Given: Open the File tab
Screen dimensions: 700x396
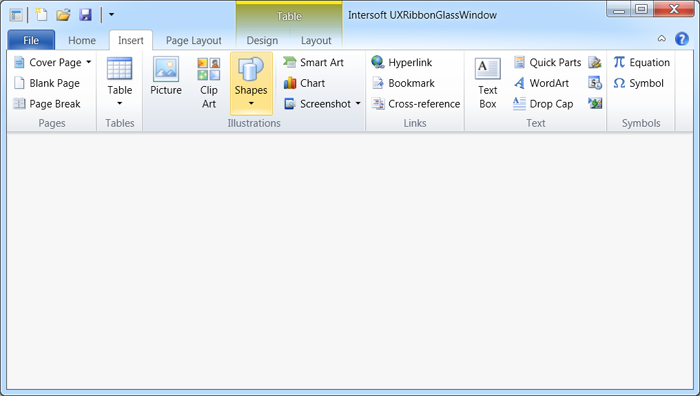Looking at the screenshot, I should (31, 40).
